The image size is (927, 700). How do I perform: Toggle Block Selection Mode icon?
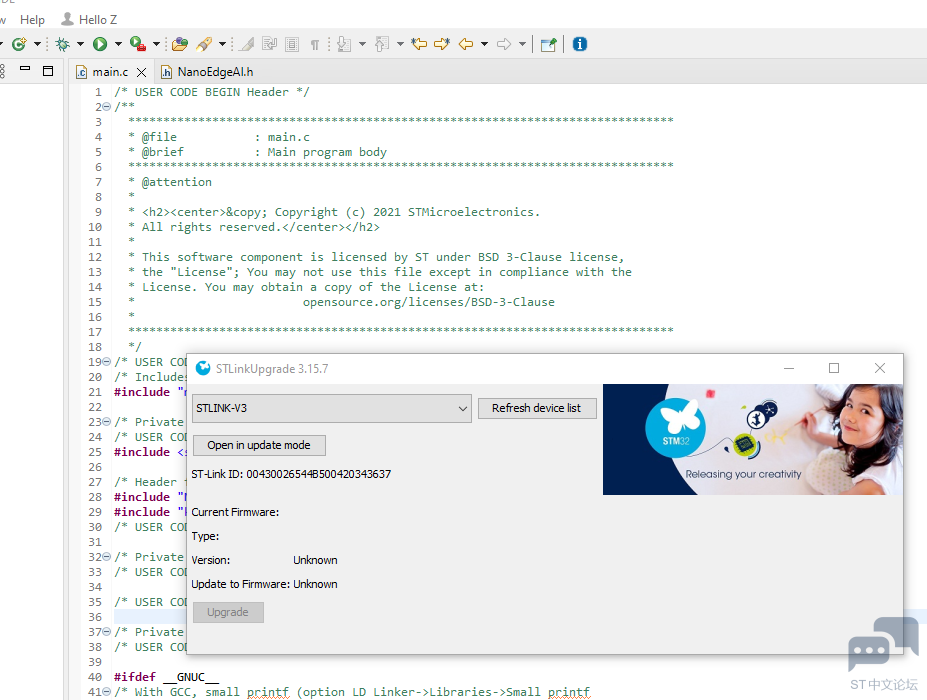[x=292, y=44]
